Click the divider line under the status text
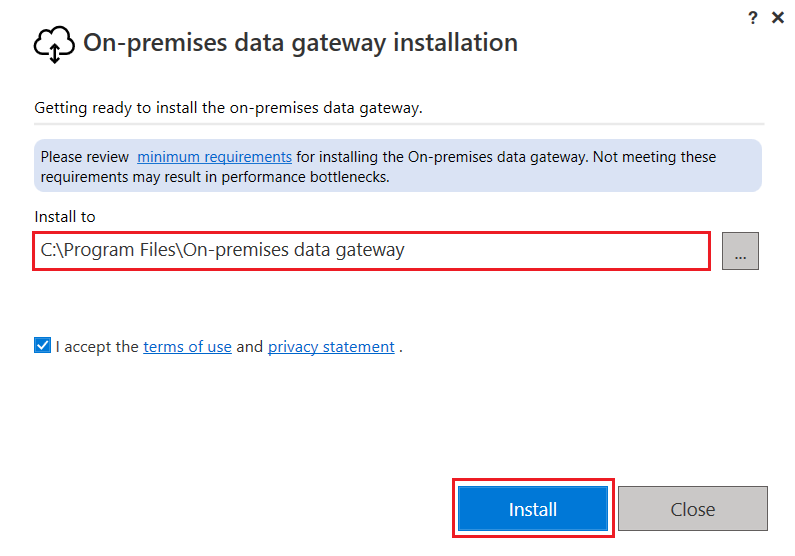Screen dimensions: 795x556 (x=399, y=124)
